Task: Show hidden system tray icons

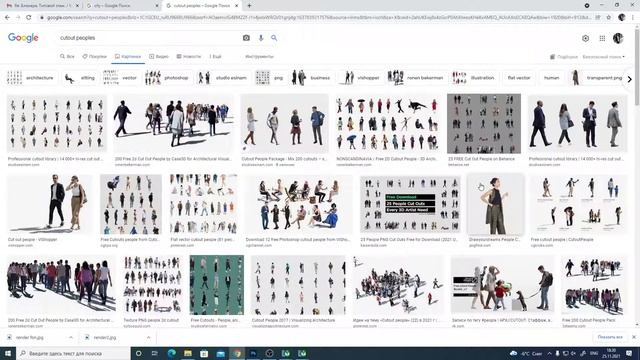Action: [x=549, y=353]
